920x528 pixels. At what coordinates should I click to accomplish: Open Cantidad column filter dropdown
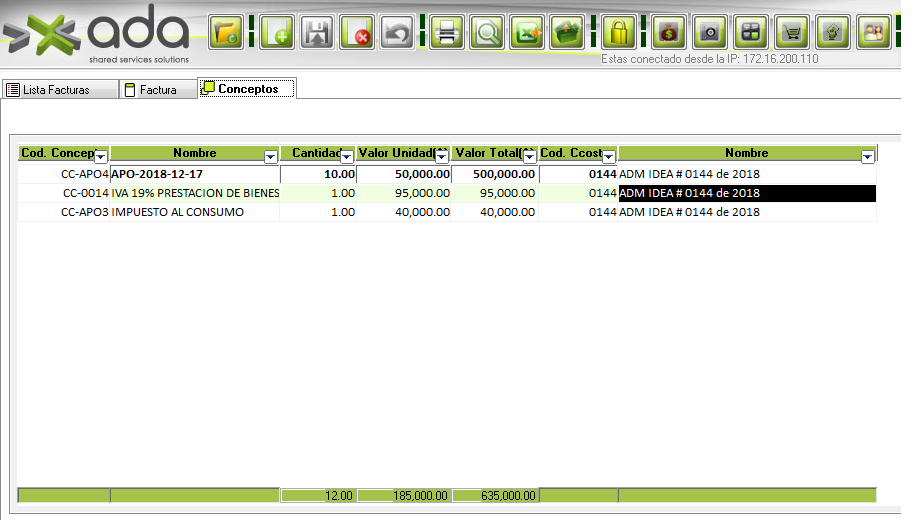point(346,156)
